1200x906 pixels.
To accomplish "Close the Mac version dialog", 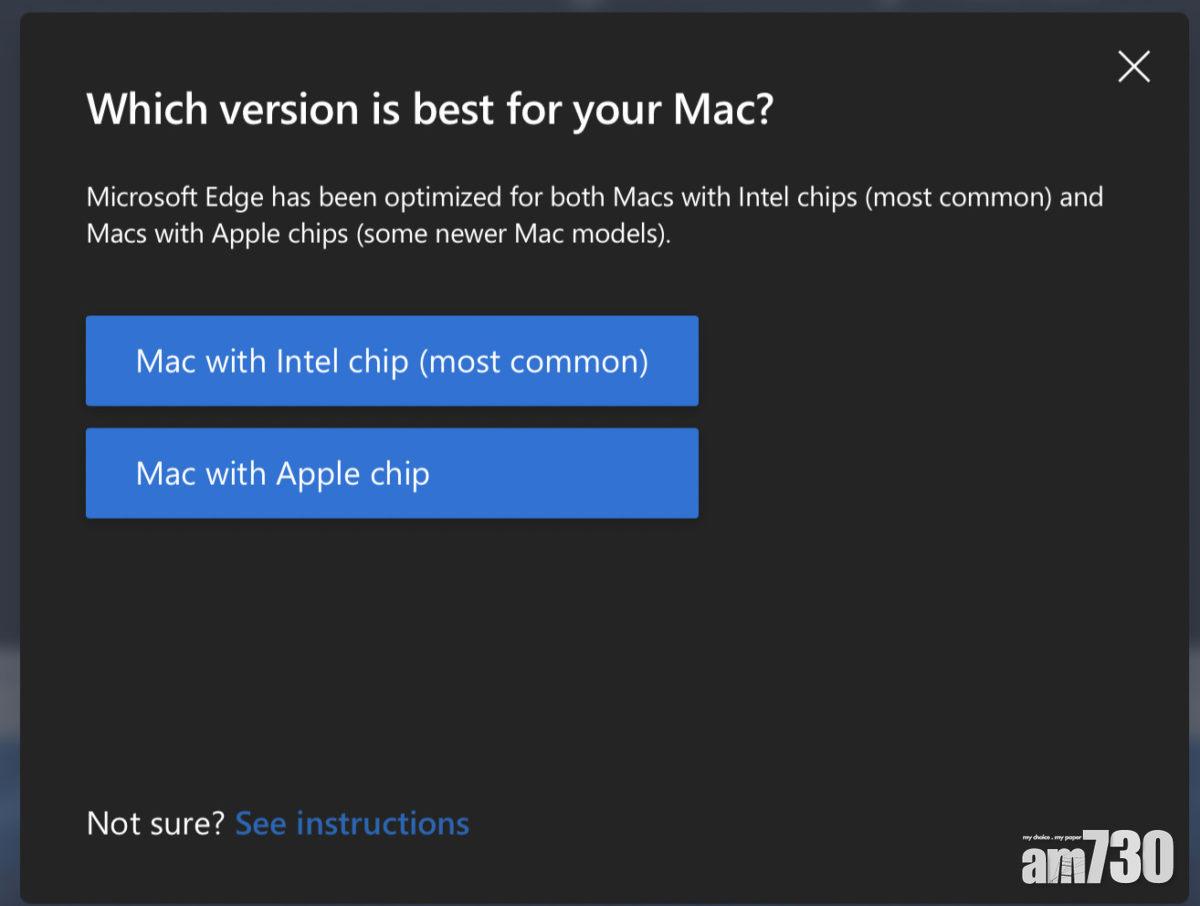I will 1134,67.
